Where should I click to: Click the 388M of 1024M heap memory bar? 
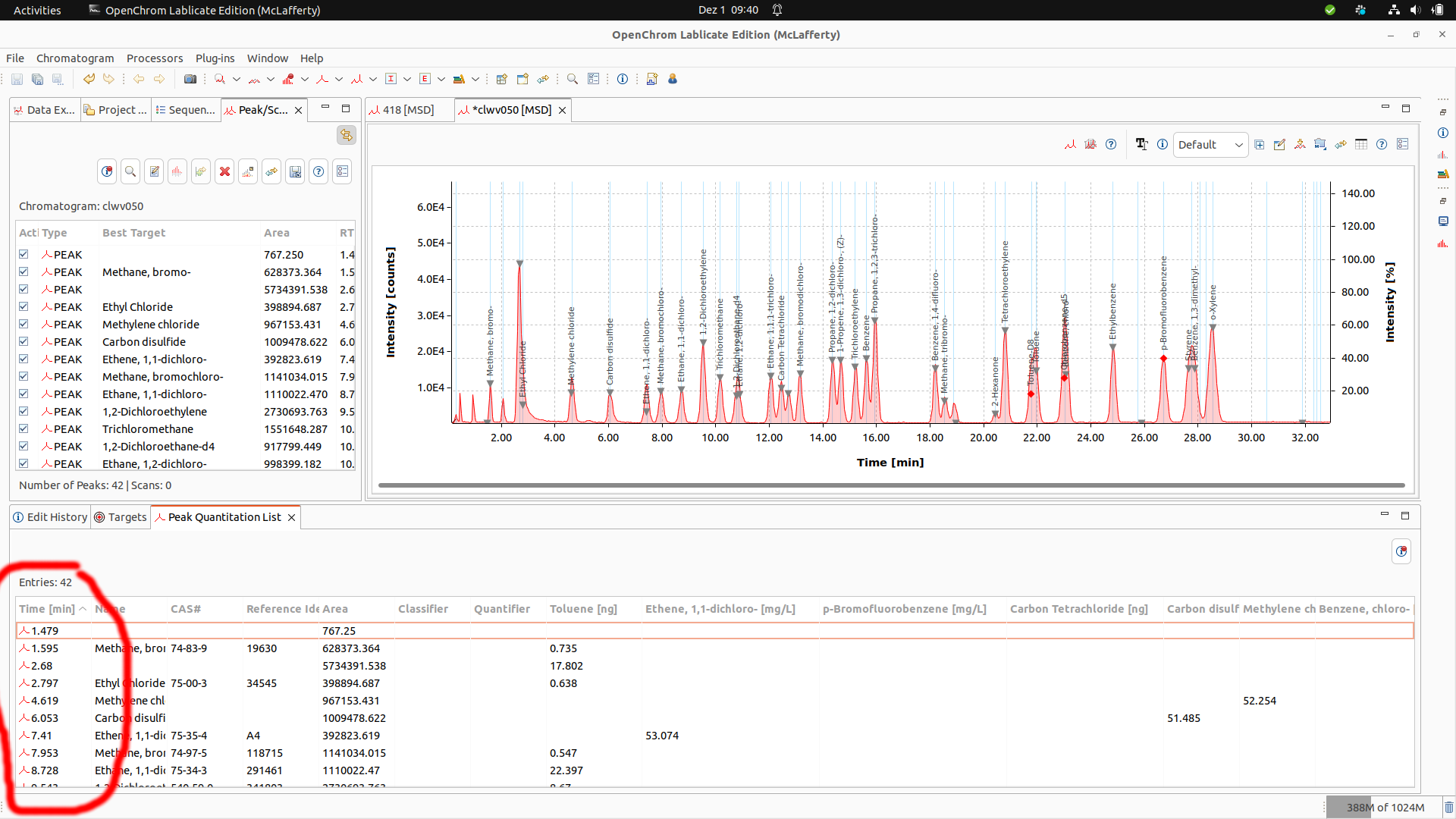[x=1385, y=808]
